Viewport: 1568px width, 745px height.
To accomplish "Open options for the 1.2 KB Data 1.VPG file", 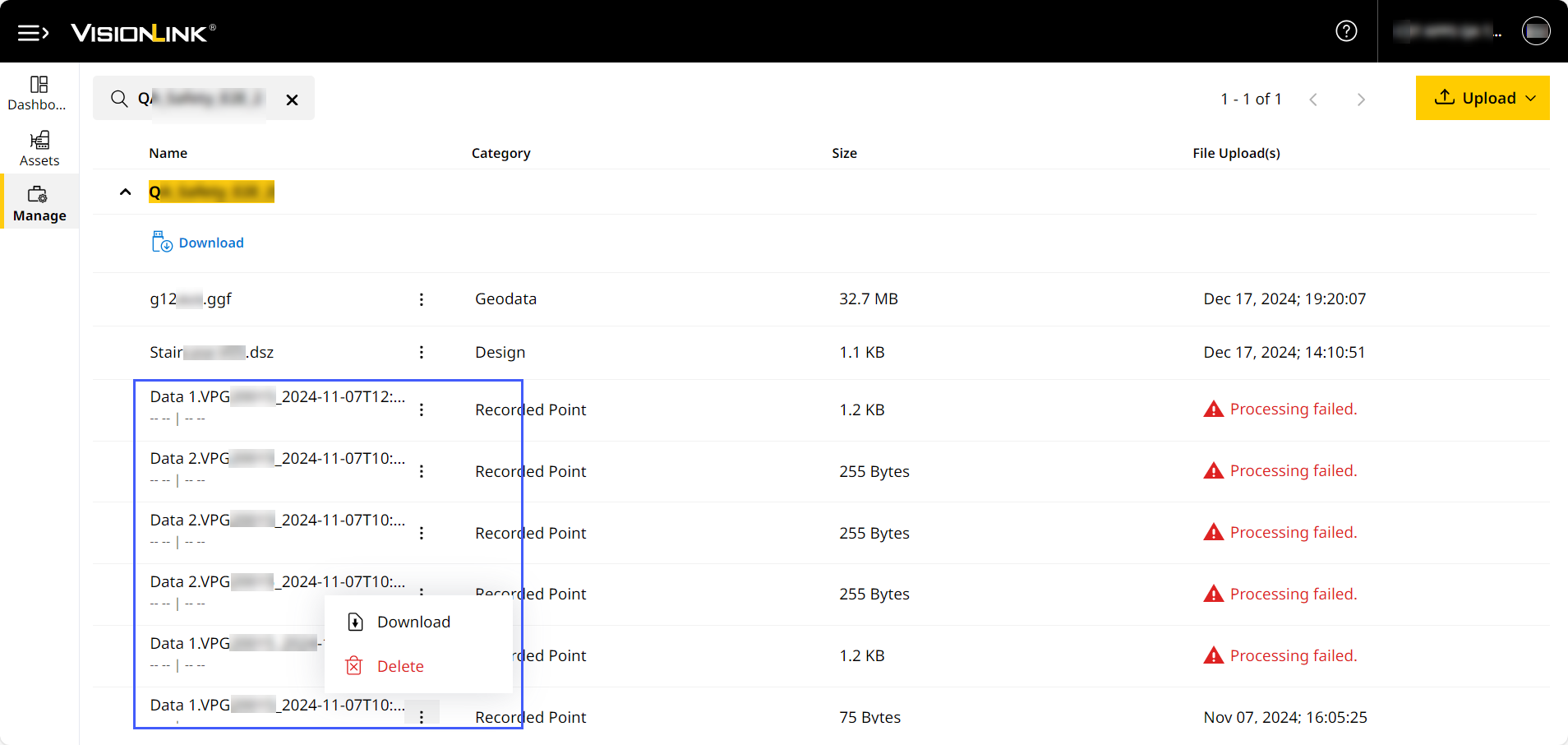I will pyautogui.click(x=422, y=410).
